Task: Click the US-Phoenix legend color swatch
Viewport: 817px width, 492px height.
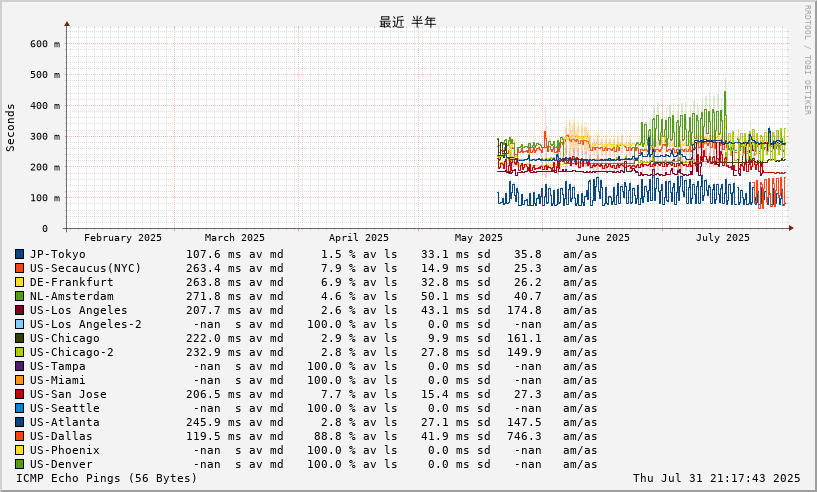Action: [x=19, y=450]
